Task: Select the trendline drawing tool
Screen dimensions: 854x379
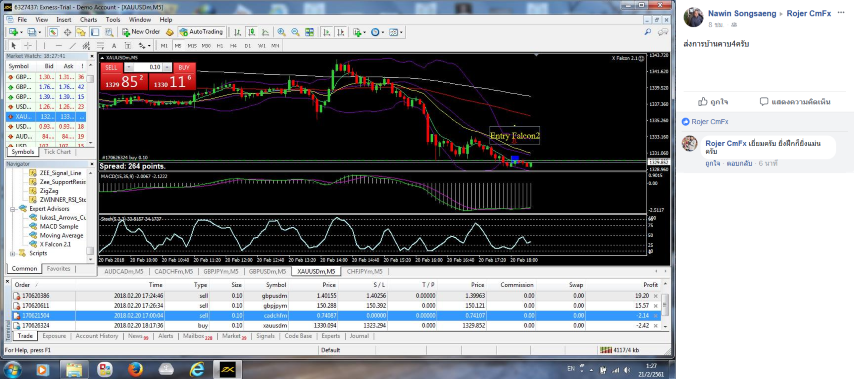Action: tap(72, 46)
